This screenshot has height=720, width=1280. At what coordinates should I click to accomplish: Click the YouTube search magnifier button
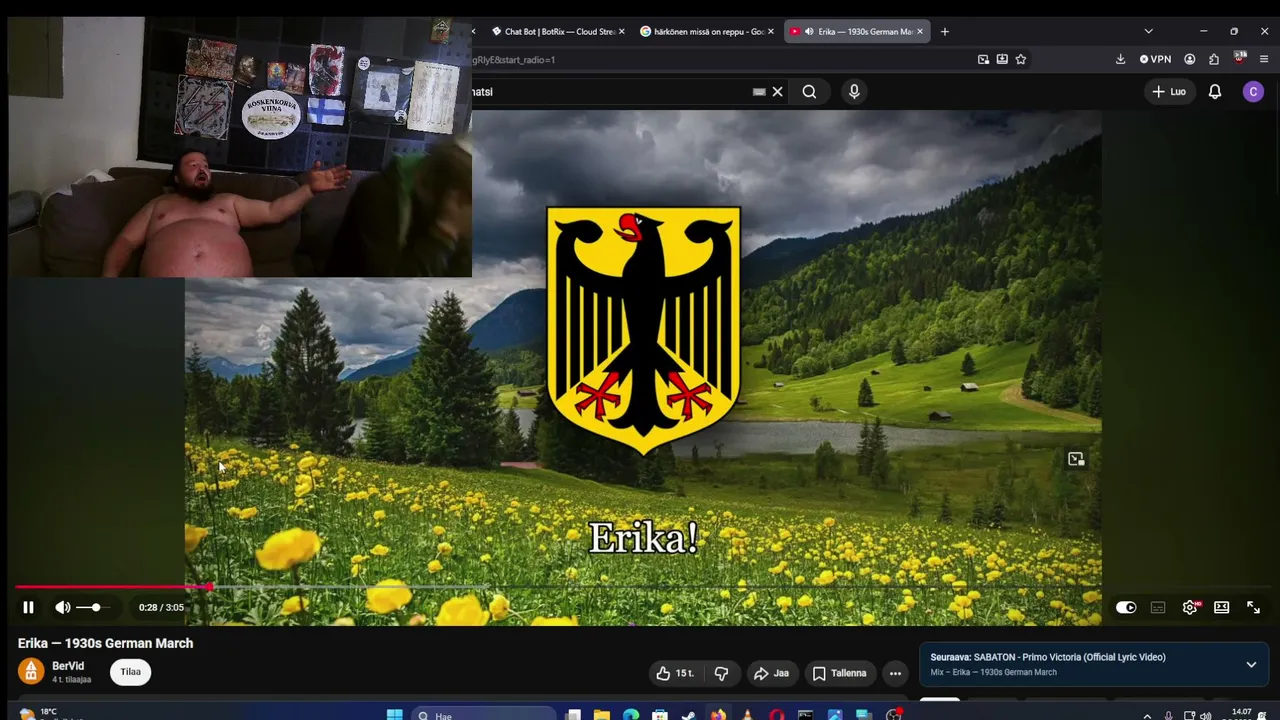point(809,92)
